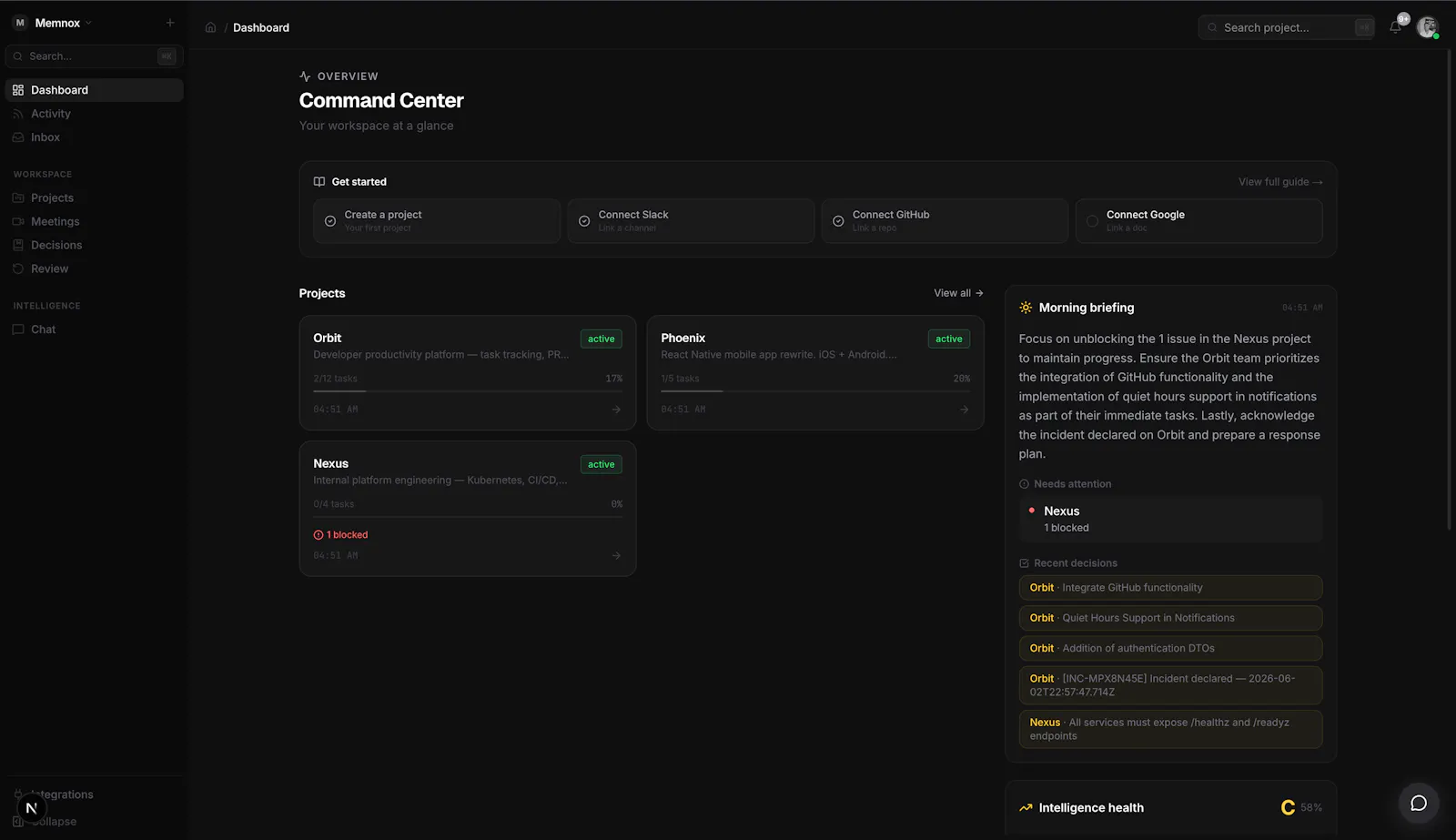Image resolution: width=1456 pixels, height=840 pixels.
Task: Toggle the Connect Google empty circle
Action: pyautogui.click(x=1092, y=221)
